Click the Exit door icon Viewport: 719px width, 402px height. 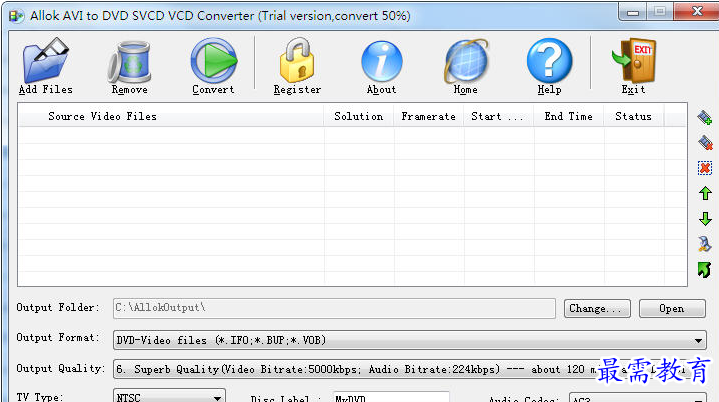[634, 61]
